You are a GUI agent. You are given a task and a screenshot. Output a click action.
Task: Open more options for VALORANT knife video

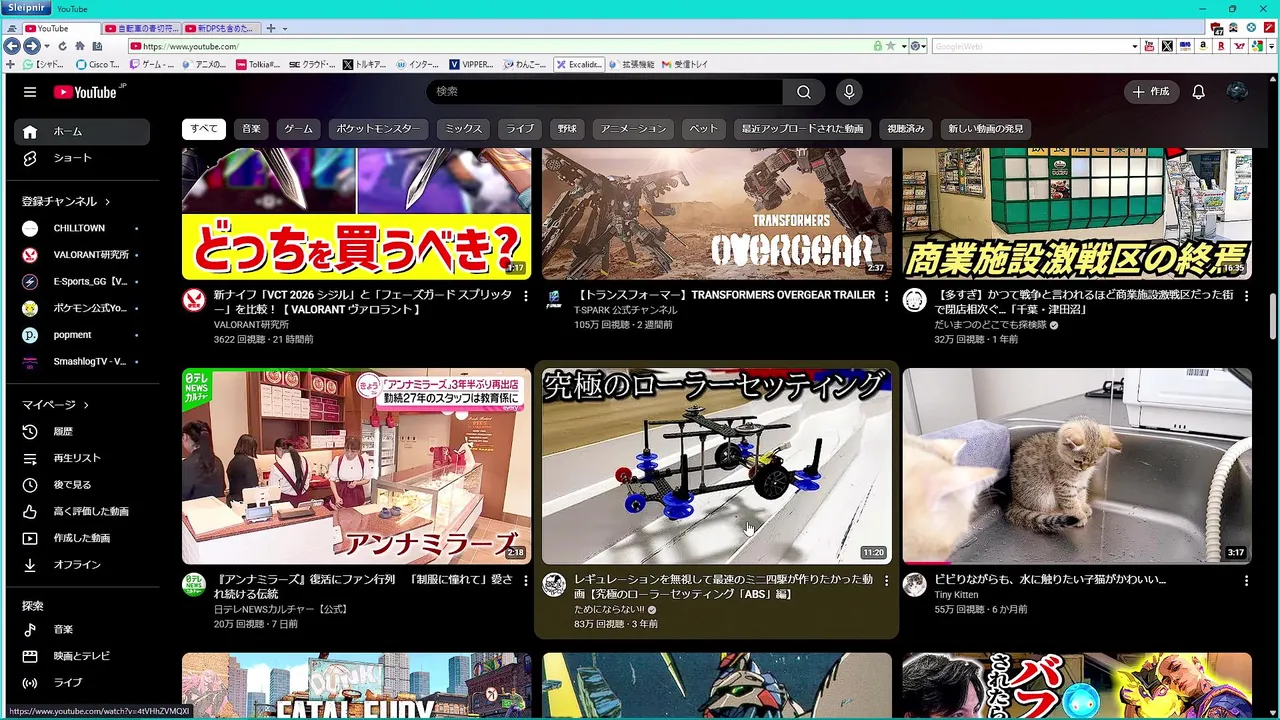click(525, 296)
